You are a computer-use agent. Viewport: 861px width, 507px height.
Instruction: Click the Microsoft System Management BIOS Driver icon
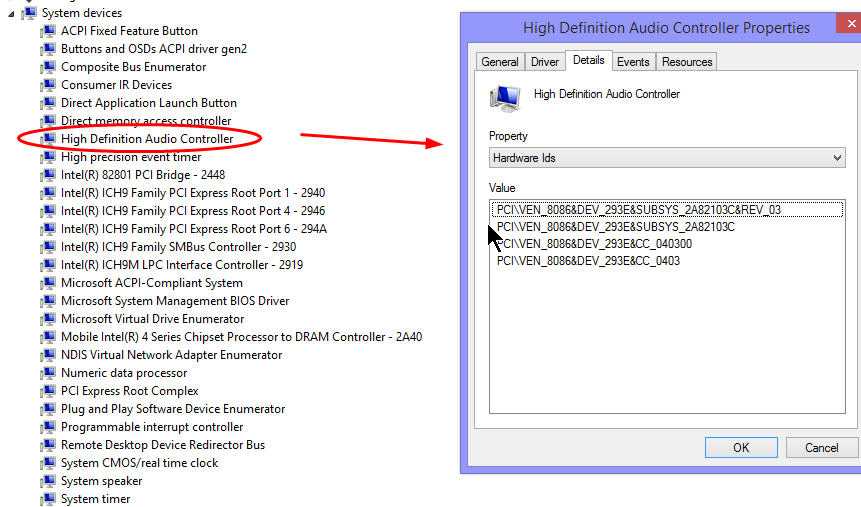coord(48,301)
